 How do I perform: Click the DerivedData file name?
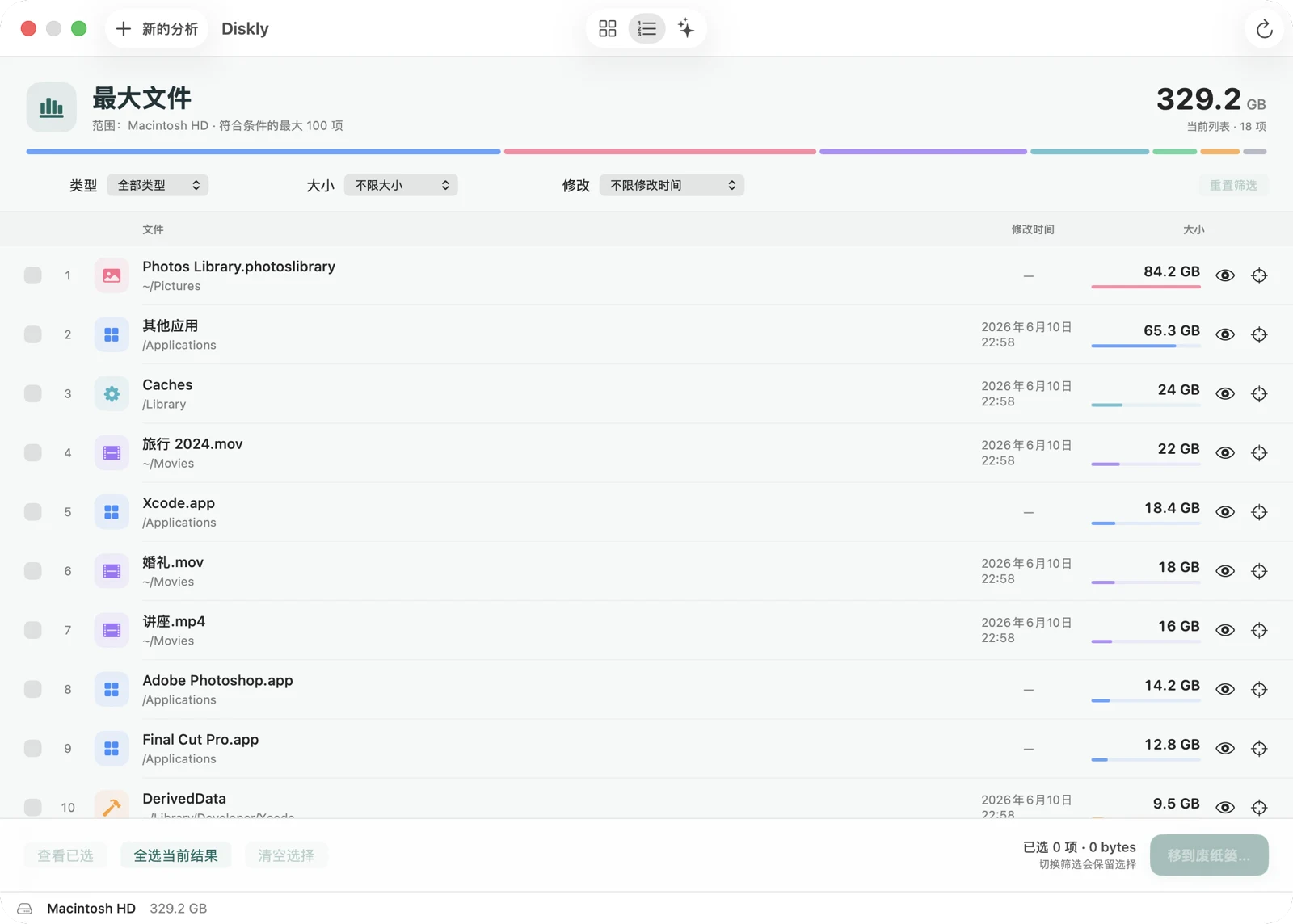(x=184, y=798)
